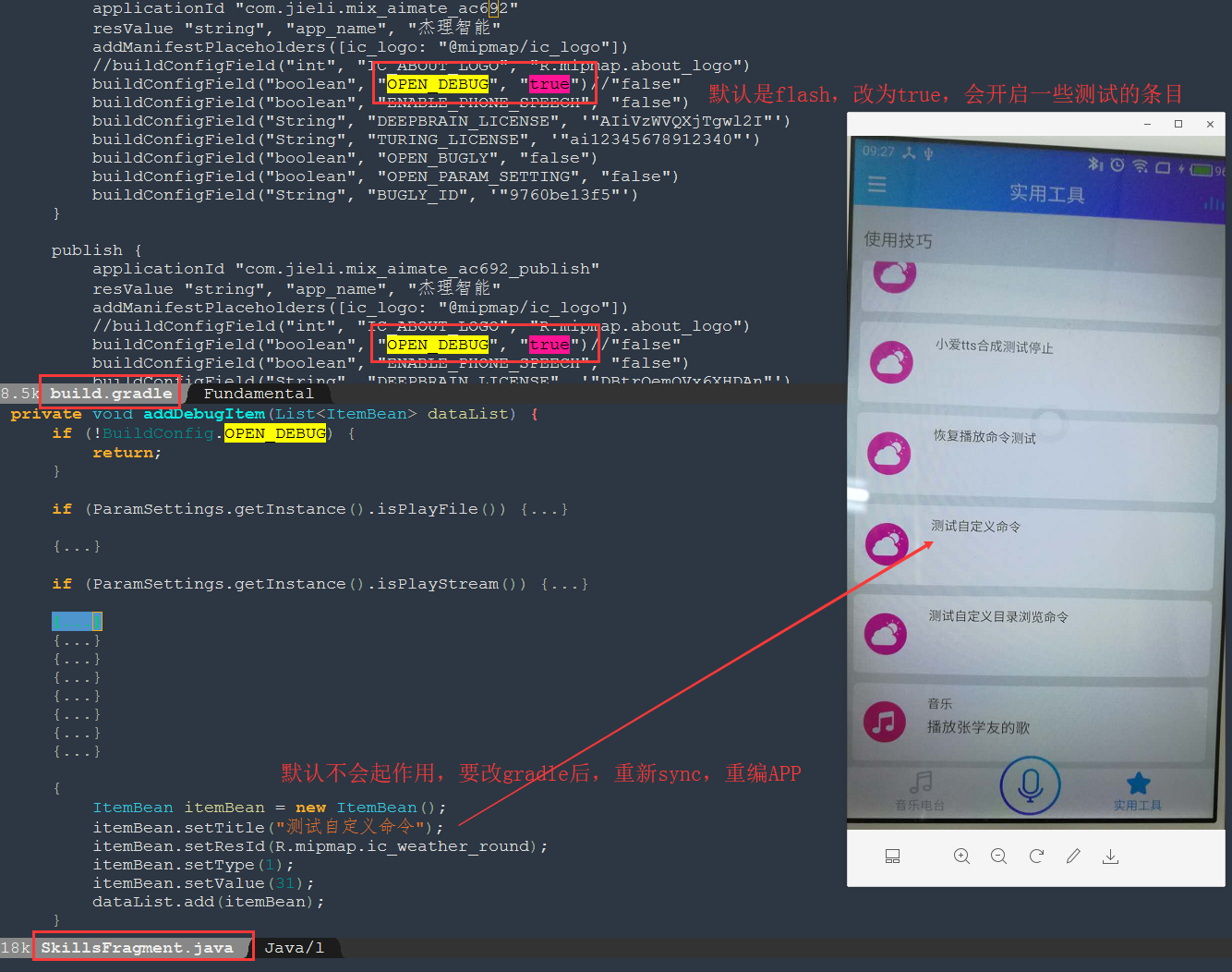Expand folded block after isPlayFile()
Viewport: 1232px width, 972px height.
[544, 509]
